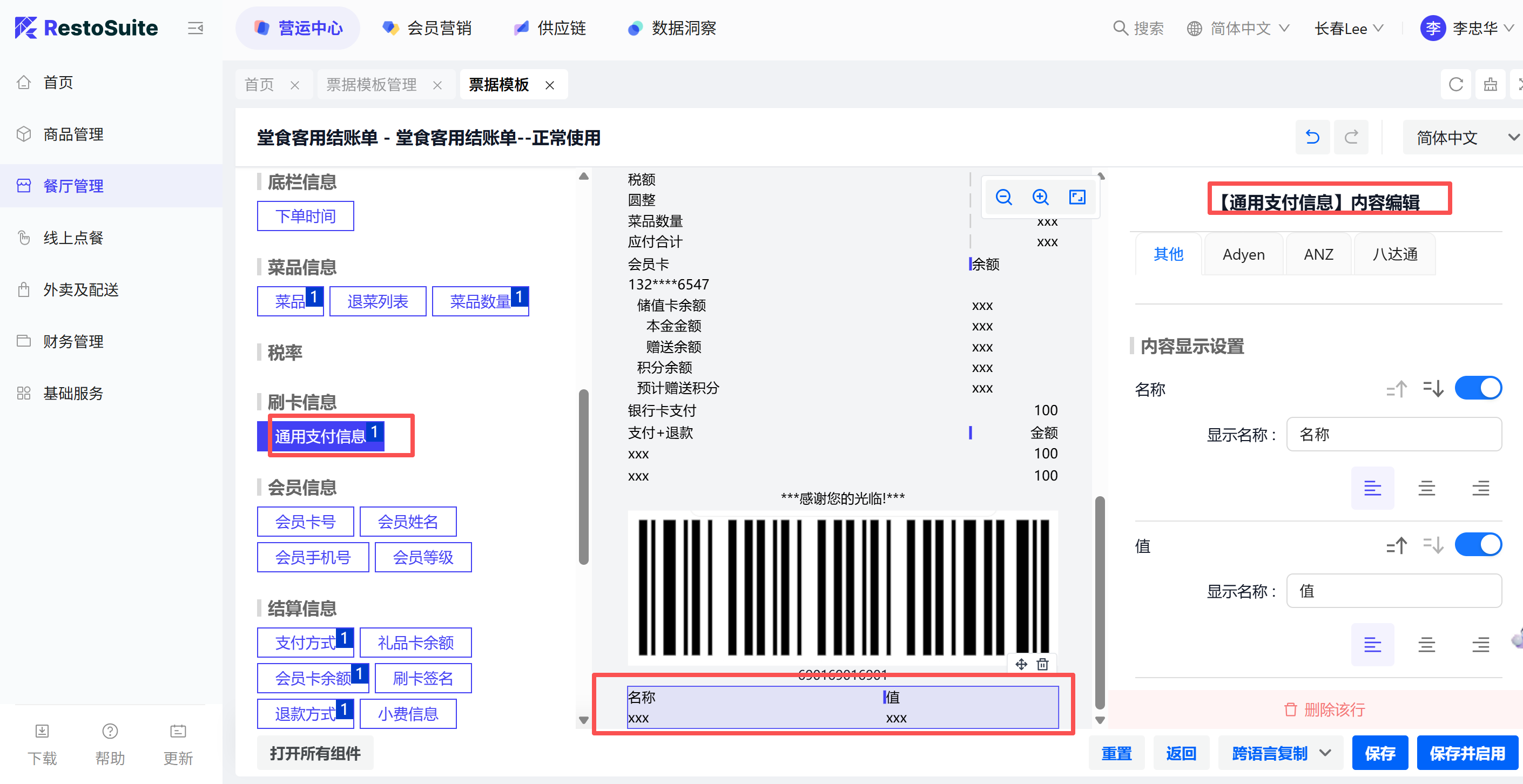Expand the 跨语言复制 dropdown

click(1324, 753)
